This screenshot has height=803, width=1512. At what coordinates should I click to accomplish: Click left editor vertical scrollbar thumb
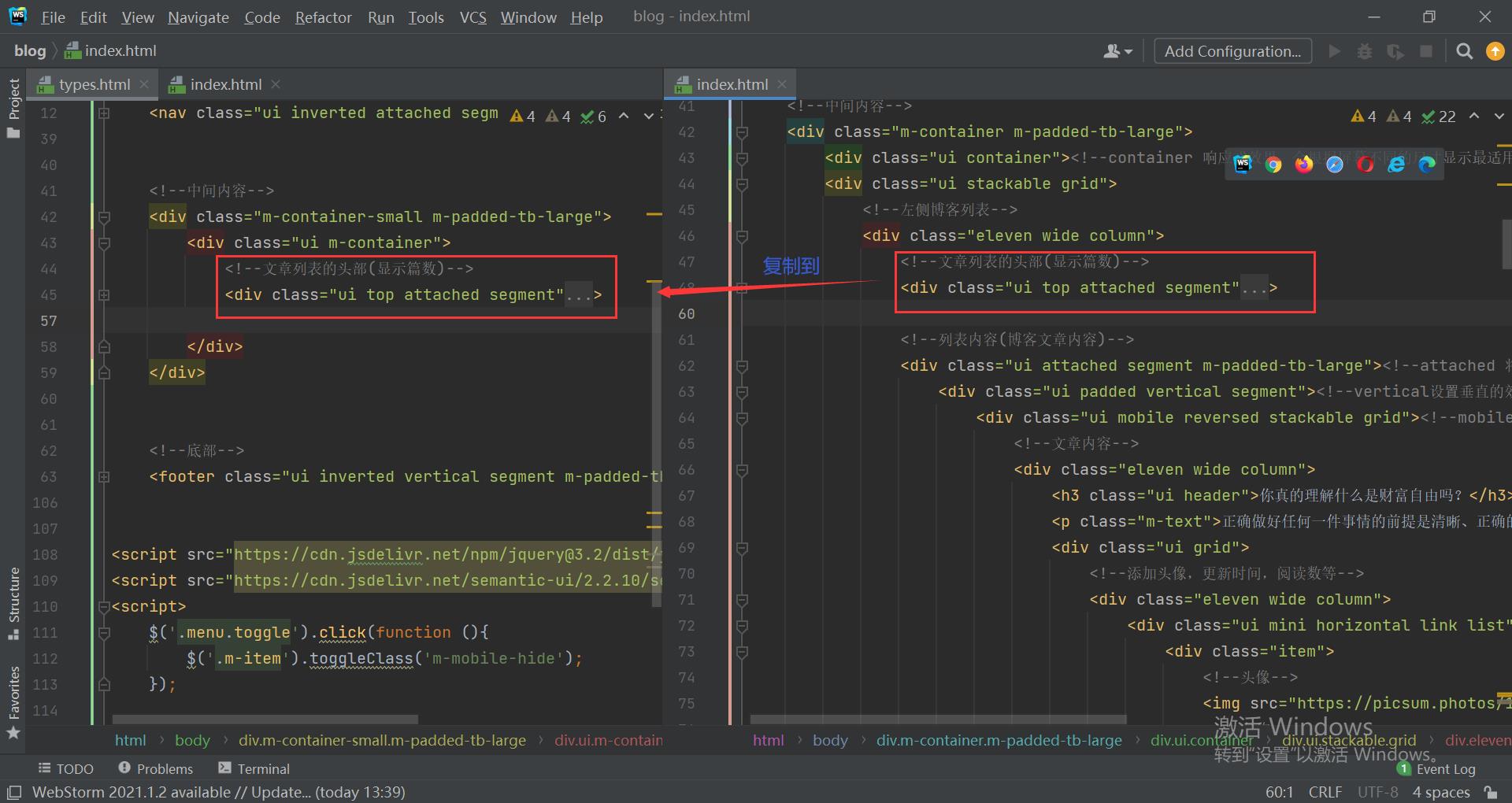[656, 445]
